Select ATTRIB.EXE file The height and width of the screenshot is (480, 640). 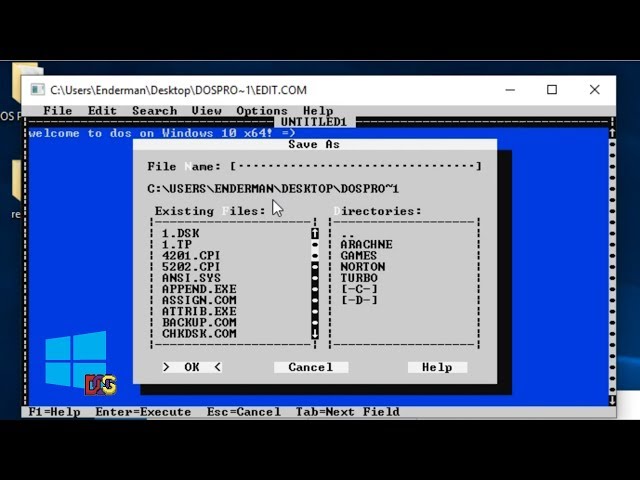tap(199, 311)
